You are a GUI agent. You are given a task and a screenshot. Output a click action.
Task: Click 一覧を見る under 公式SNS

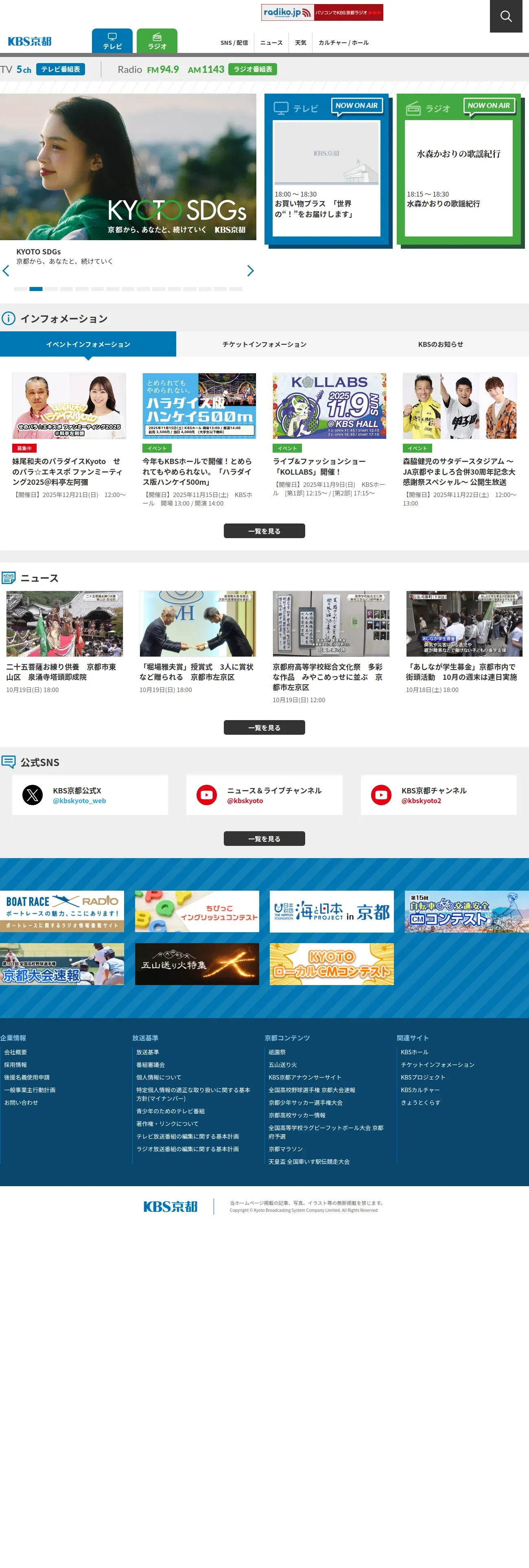(264, 839)
